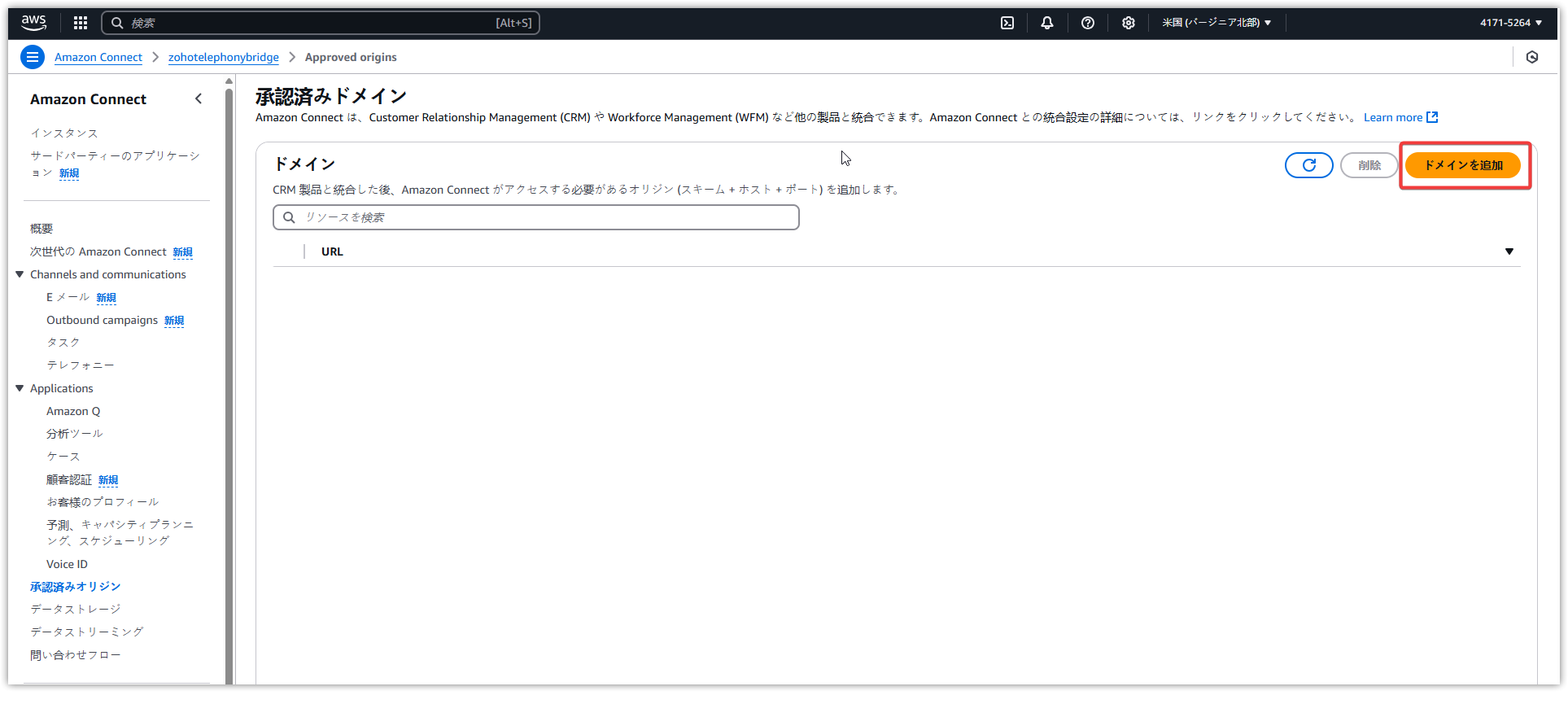Open the notifications bell
Screen dimensions: 1568x717
1047,23
